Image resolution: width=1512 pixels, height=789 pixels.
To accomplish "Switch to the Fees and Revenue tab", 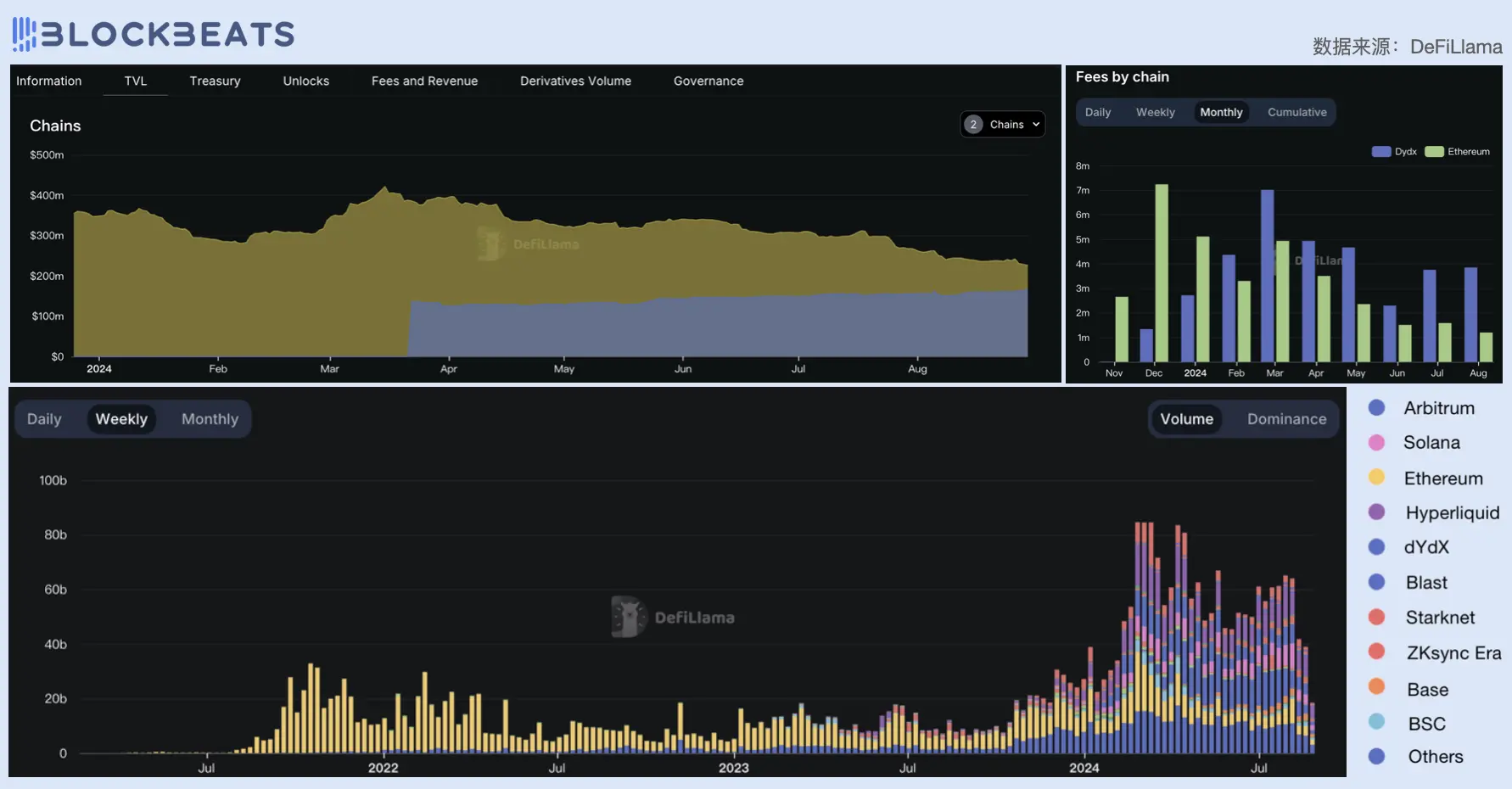I will pyautogui.click(x=424, y=81).
